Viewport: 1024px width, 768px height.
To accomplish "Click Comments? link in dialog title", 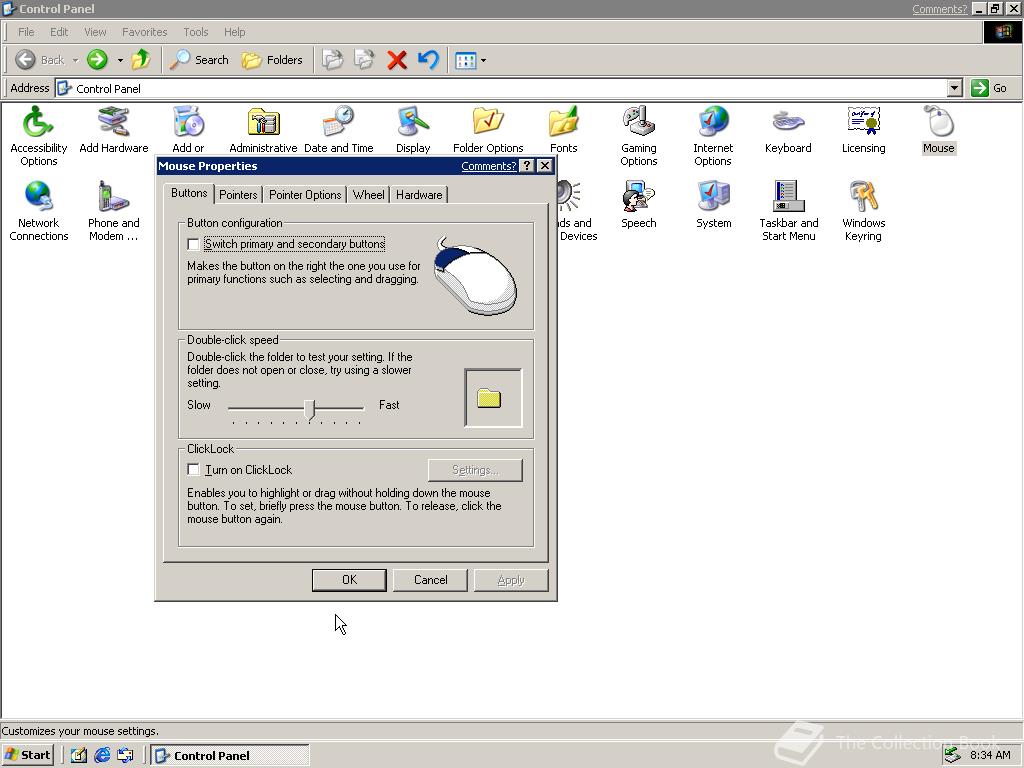I will [x=488, y=167].
